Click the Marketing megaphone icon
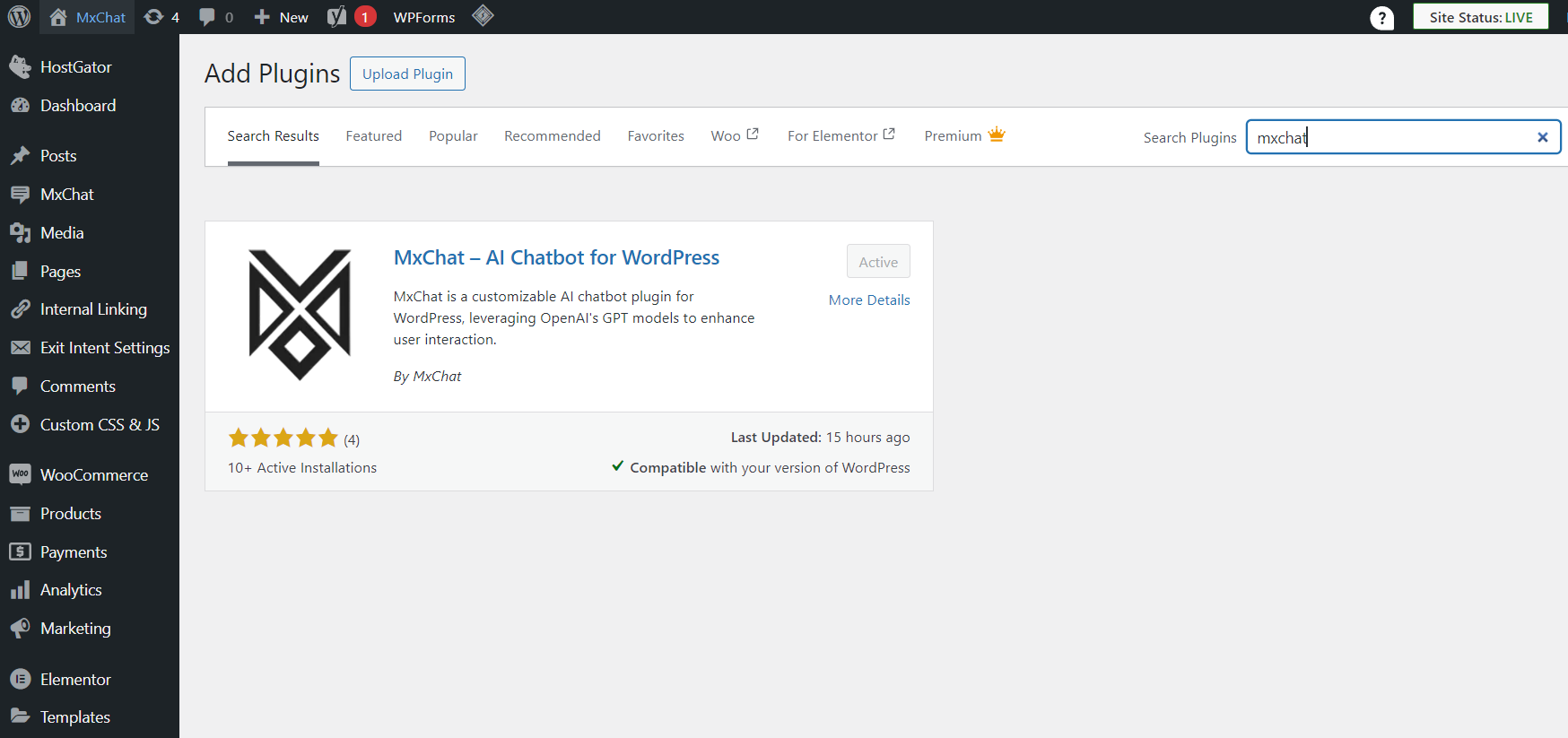This screenshot has width=1568, height=738. [20, 629]
